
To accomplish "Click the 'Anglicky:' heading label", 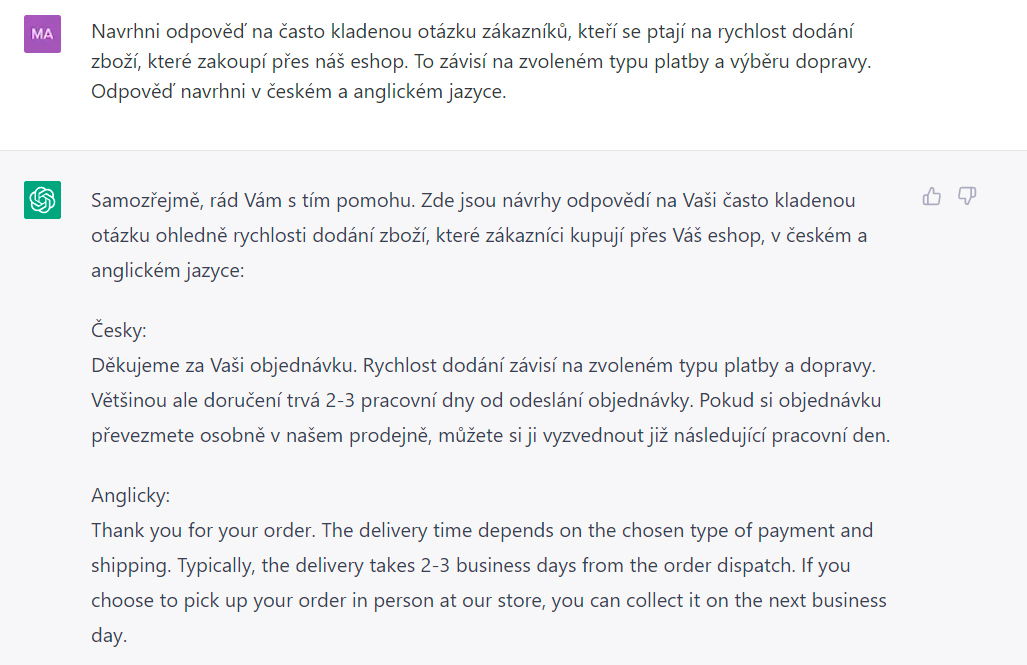I will (x=130, y=495).
